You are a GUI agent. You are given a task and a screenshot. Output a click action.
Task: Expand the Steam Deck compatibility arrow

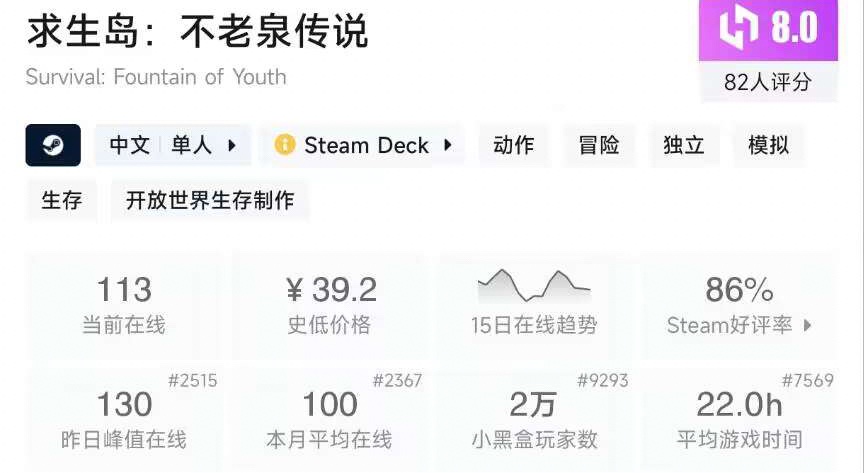pyautogui.click(x=448, y=146)
